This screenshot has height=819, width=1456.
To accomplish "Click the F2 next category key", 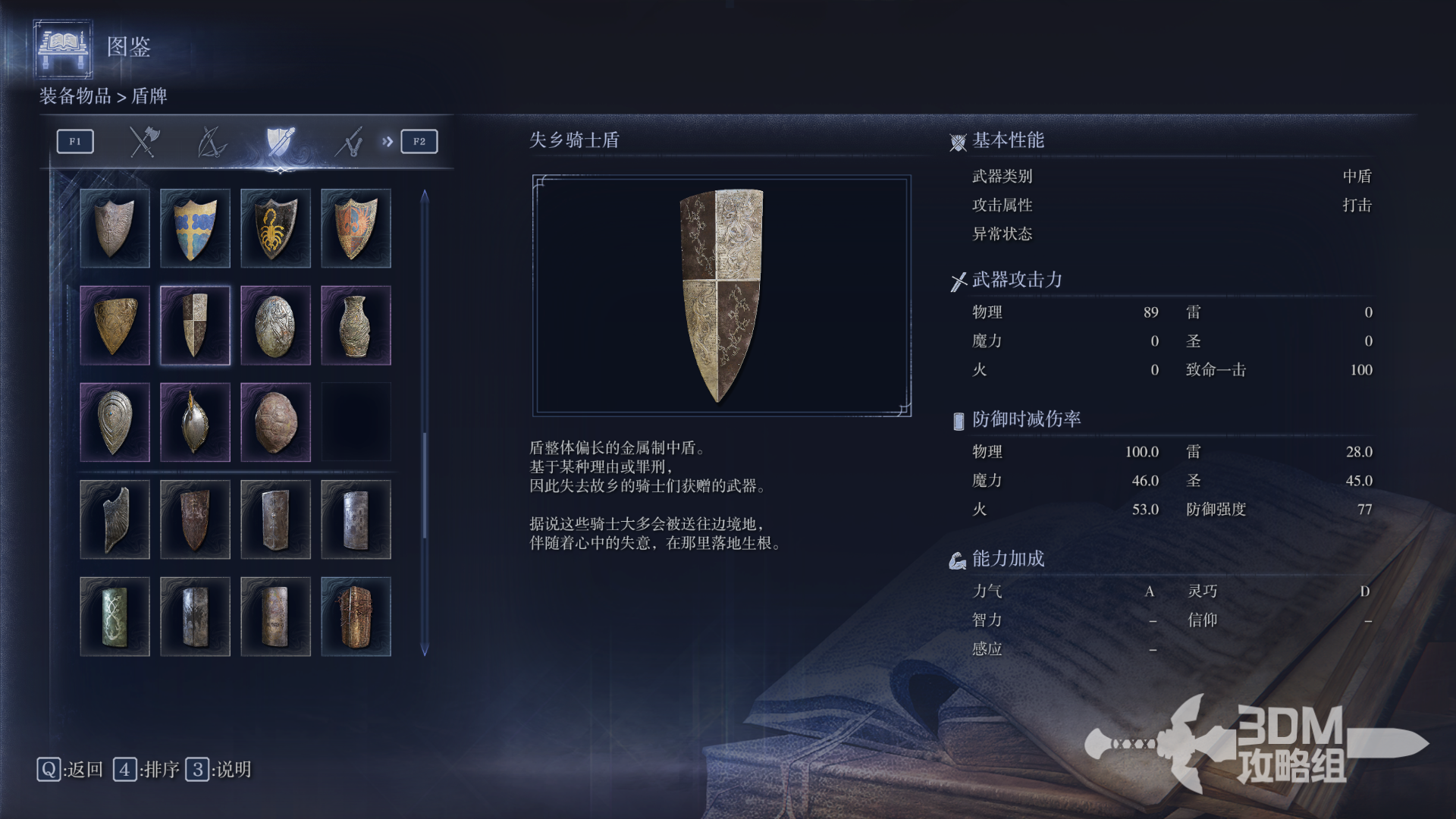I will pos(419,141).
